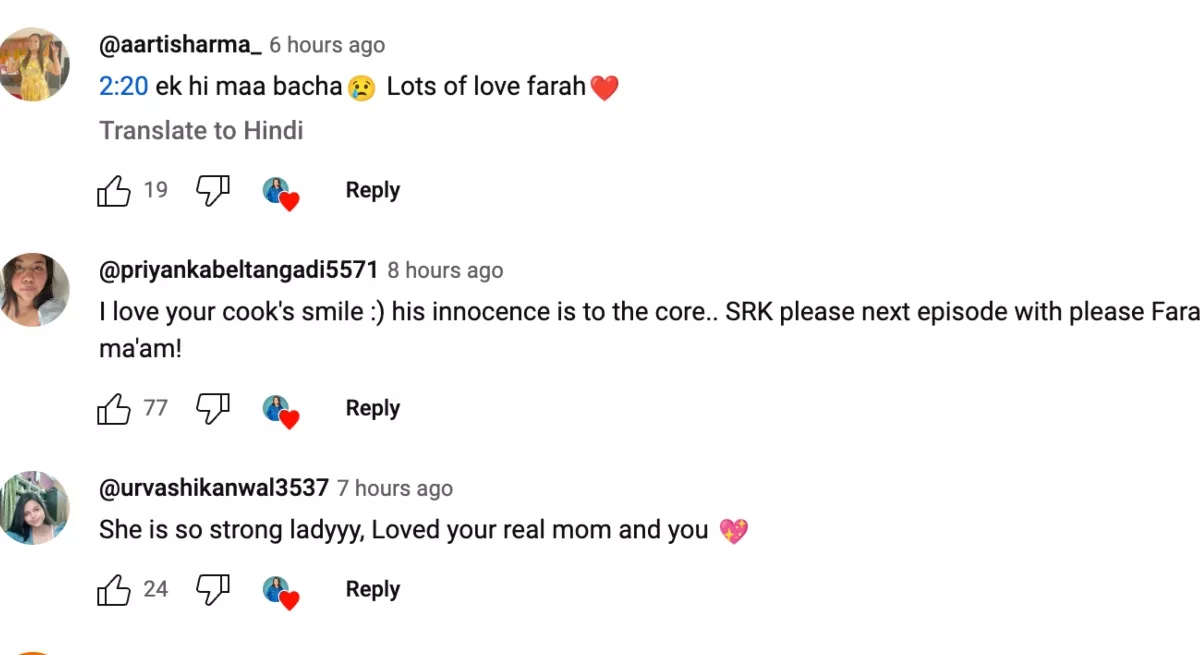Click creator heart badge on @urvashikanwal3537 comment
The height and width of the screenshot is (655, 1200).
[x=280, y=592]
